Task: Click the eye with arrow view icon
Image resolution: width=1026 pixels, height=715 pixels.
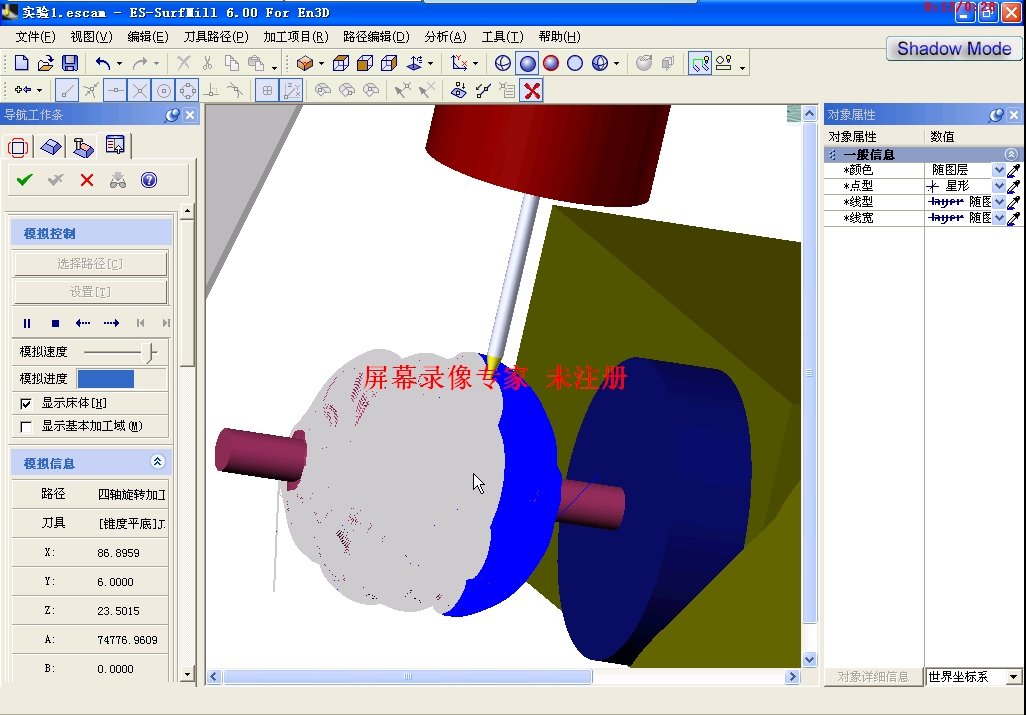Action: [459, 90]
